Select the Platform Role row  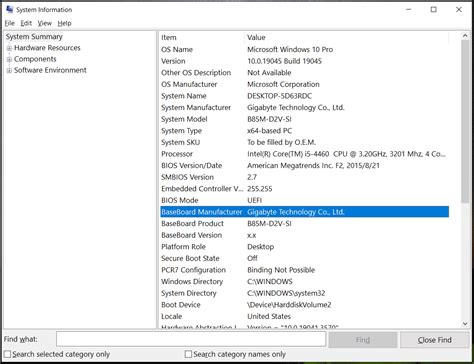pos(304,247)
